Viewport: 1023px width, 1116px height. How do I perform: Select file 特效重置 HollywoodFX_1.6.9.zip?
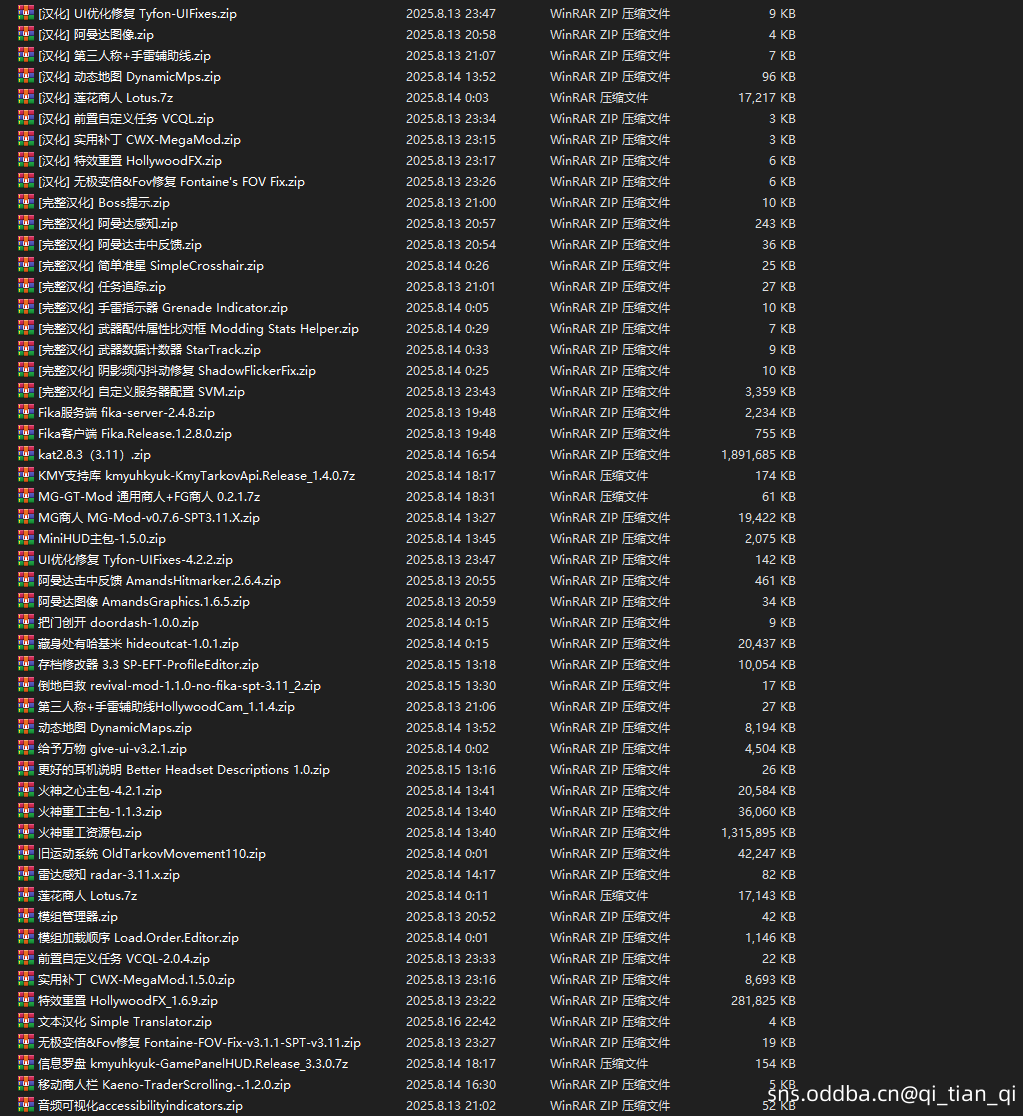(128, 1000)
